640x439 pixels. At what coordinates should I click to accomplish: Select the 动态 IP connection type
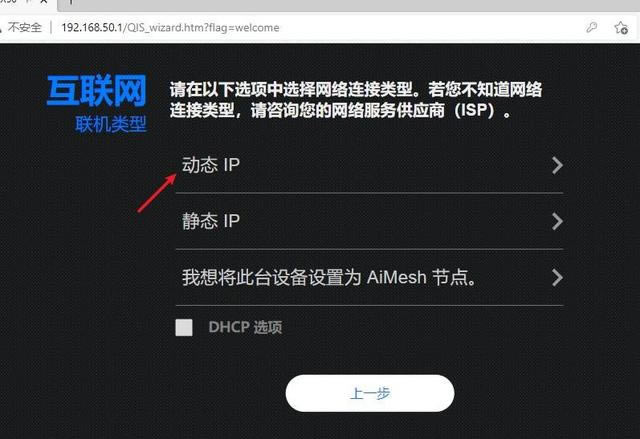click(x=369, y=165)
